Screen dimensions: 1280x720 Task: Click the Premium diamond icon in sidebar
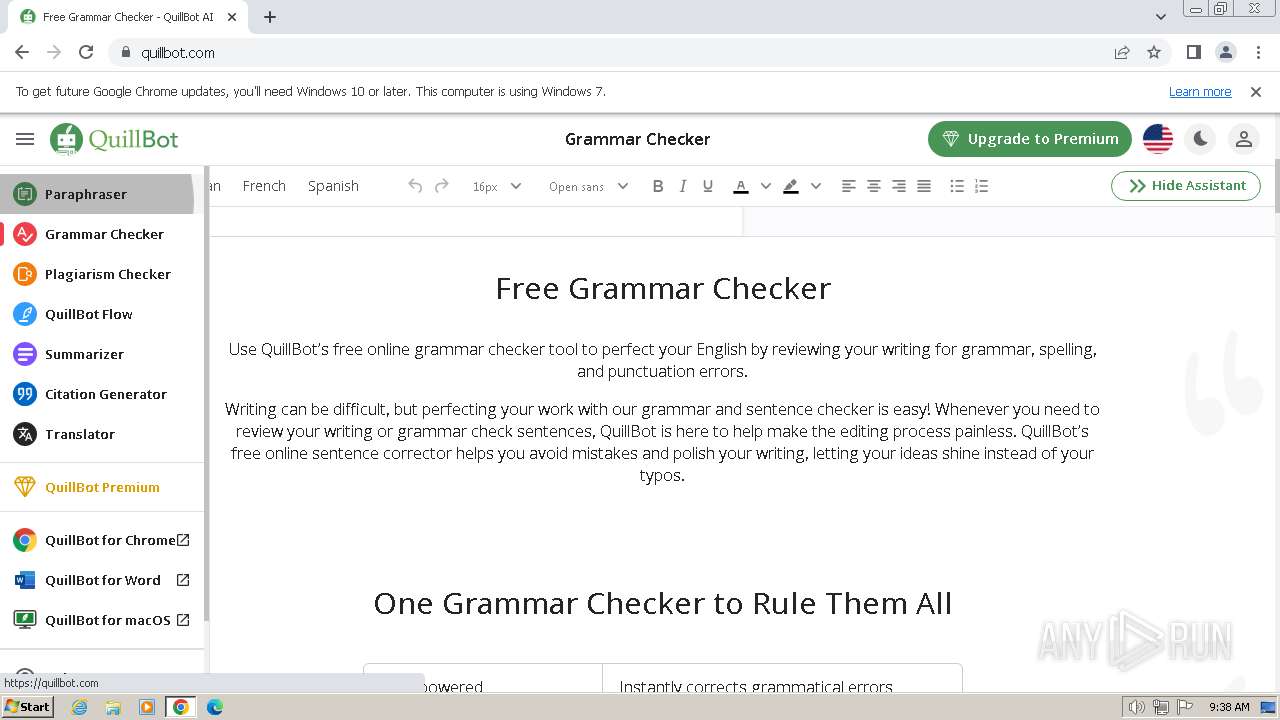click(x=25, y=487)
